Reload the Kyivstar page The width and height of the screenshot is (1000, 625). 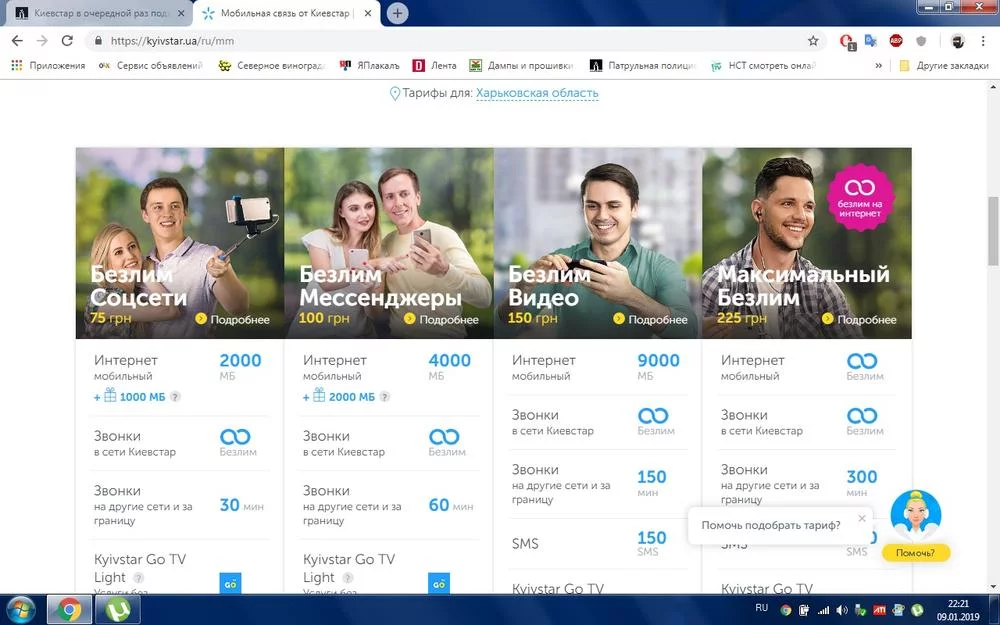tap(67, 41)
